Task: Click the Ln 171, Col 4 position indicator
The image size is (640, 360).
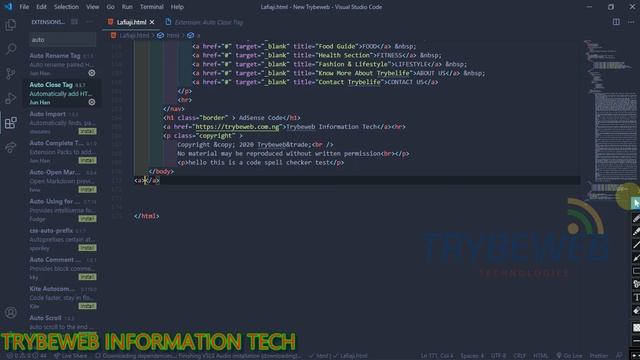Action: pyautogui.click(x=437, y=356)
